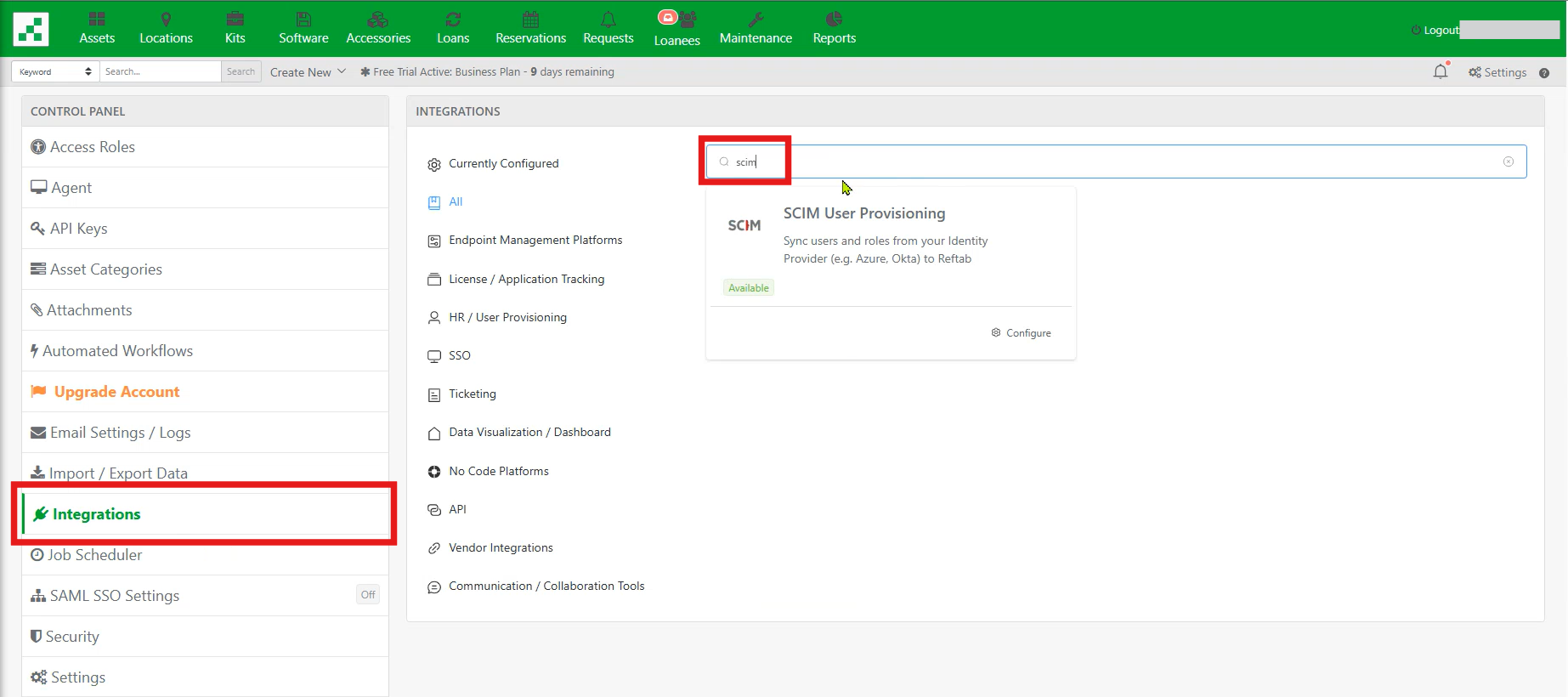Click the SCIM logo on the card
The height and width of the screenshot is (697, 1568).
point(744,225)
